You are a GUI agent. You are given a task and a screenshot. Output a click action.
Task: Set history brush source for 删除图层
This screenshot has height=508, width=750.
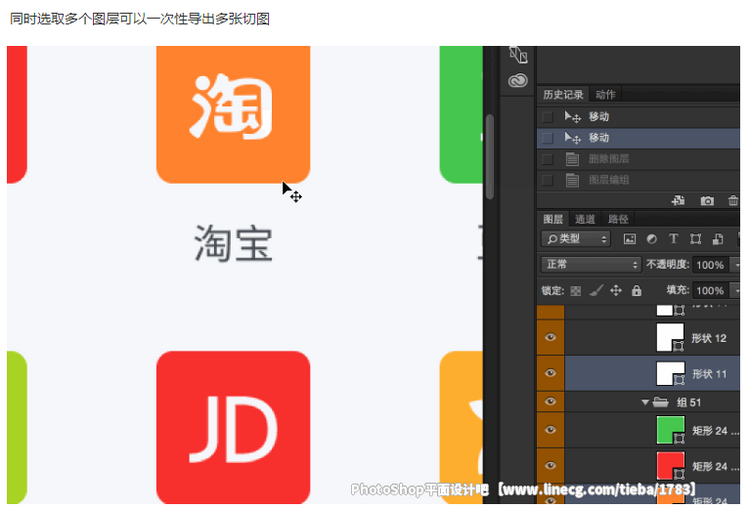pyautogui.click(x=548, y=159)
